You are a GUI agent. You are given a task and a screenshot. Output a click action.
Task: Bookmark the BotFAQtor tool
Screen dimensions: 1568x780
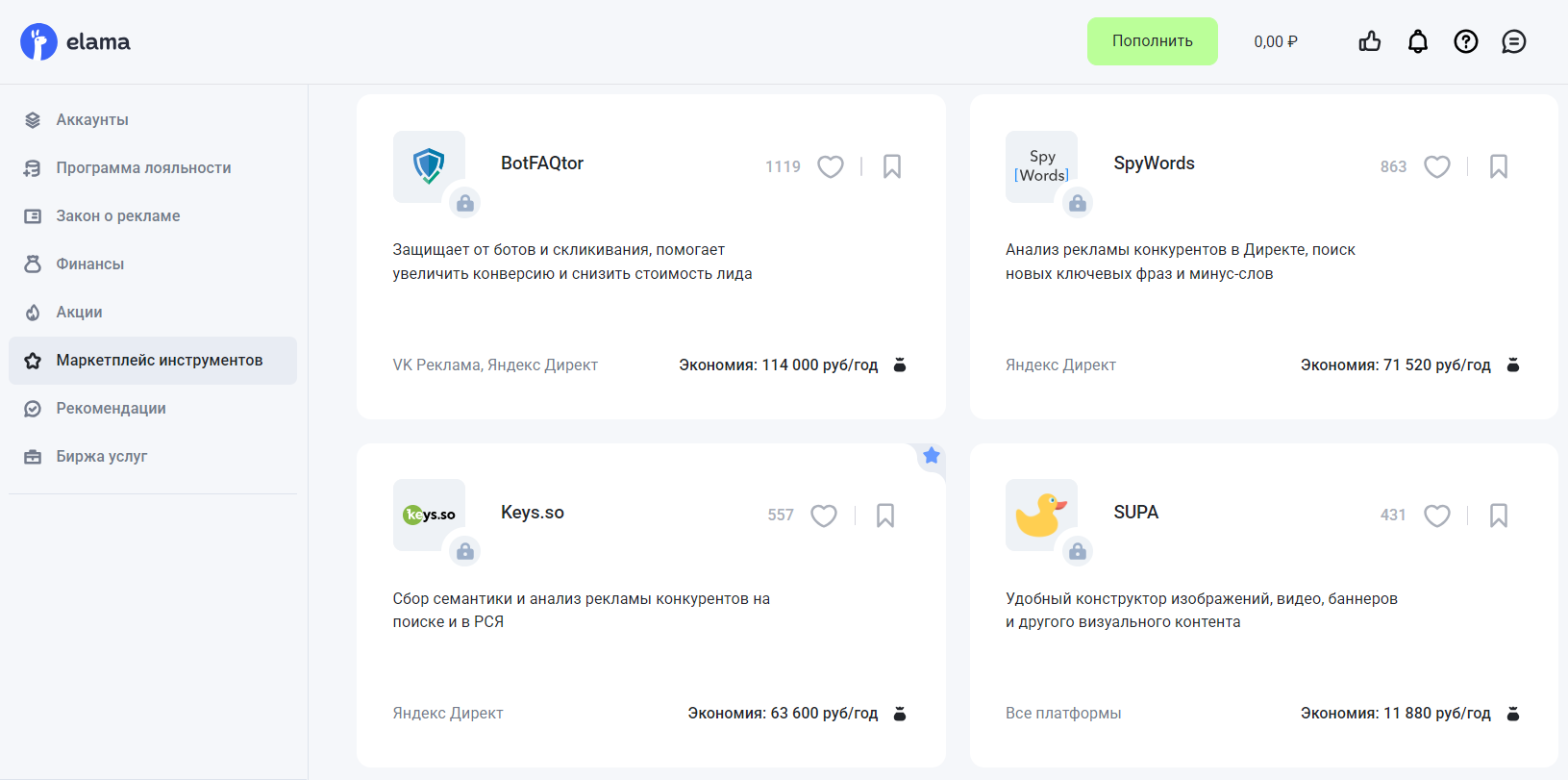point(892,166)
